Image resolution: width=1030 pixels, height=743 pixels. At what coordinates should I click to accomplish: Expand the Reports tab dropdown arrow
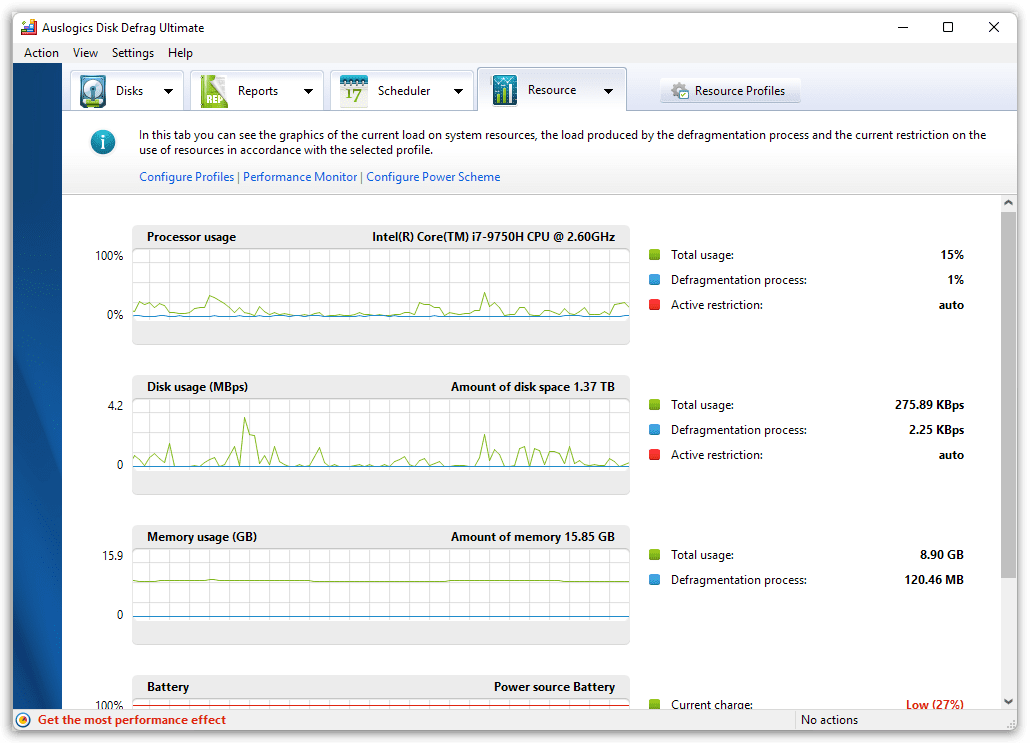[x=308, y=91]
